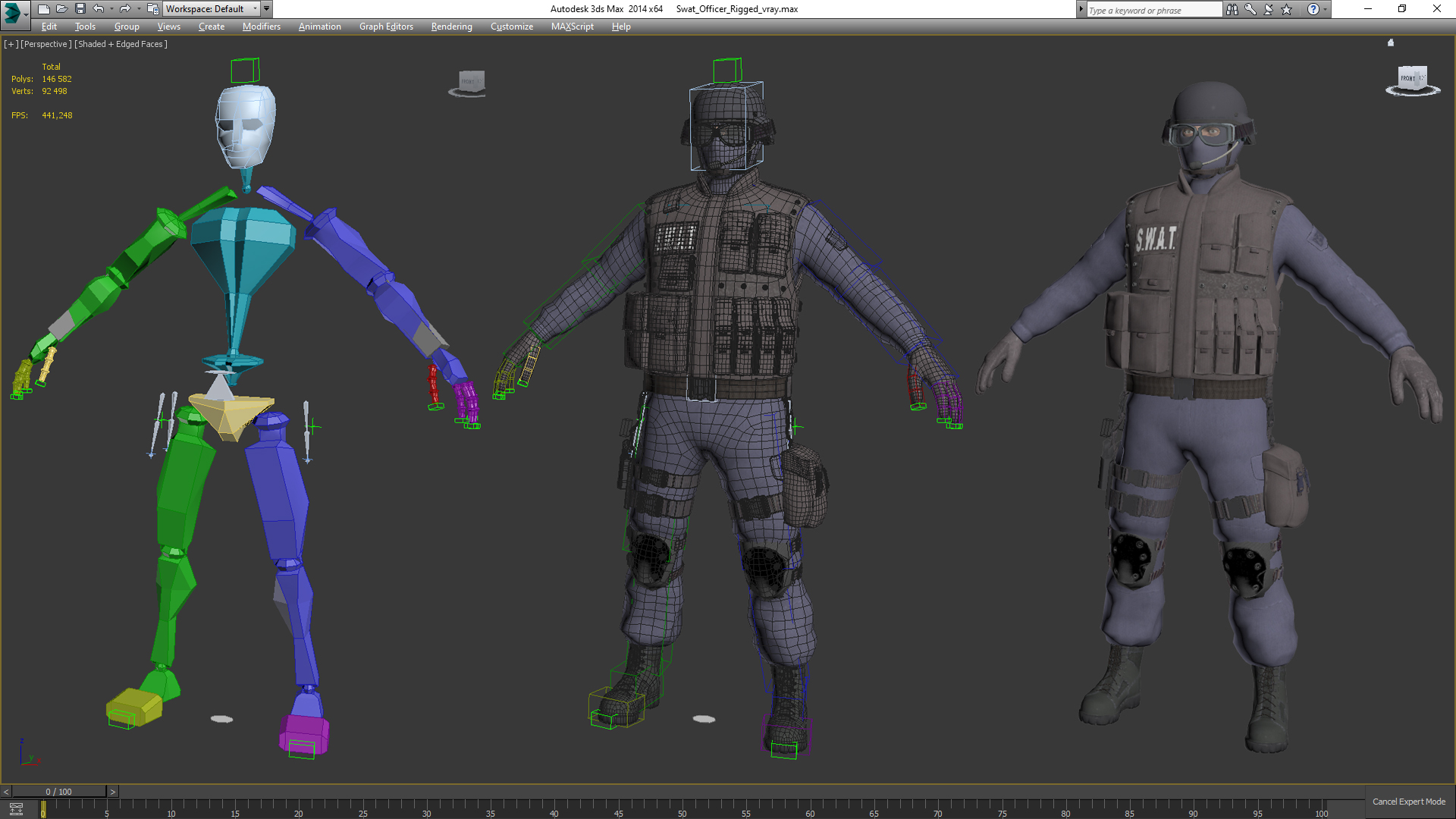Click the Communication Center satellite icon

pyautogui.click(x=1268, y=9)
